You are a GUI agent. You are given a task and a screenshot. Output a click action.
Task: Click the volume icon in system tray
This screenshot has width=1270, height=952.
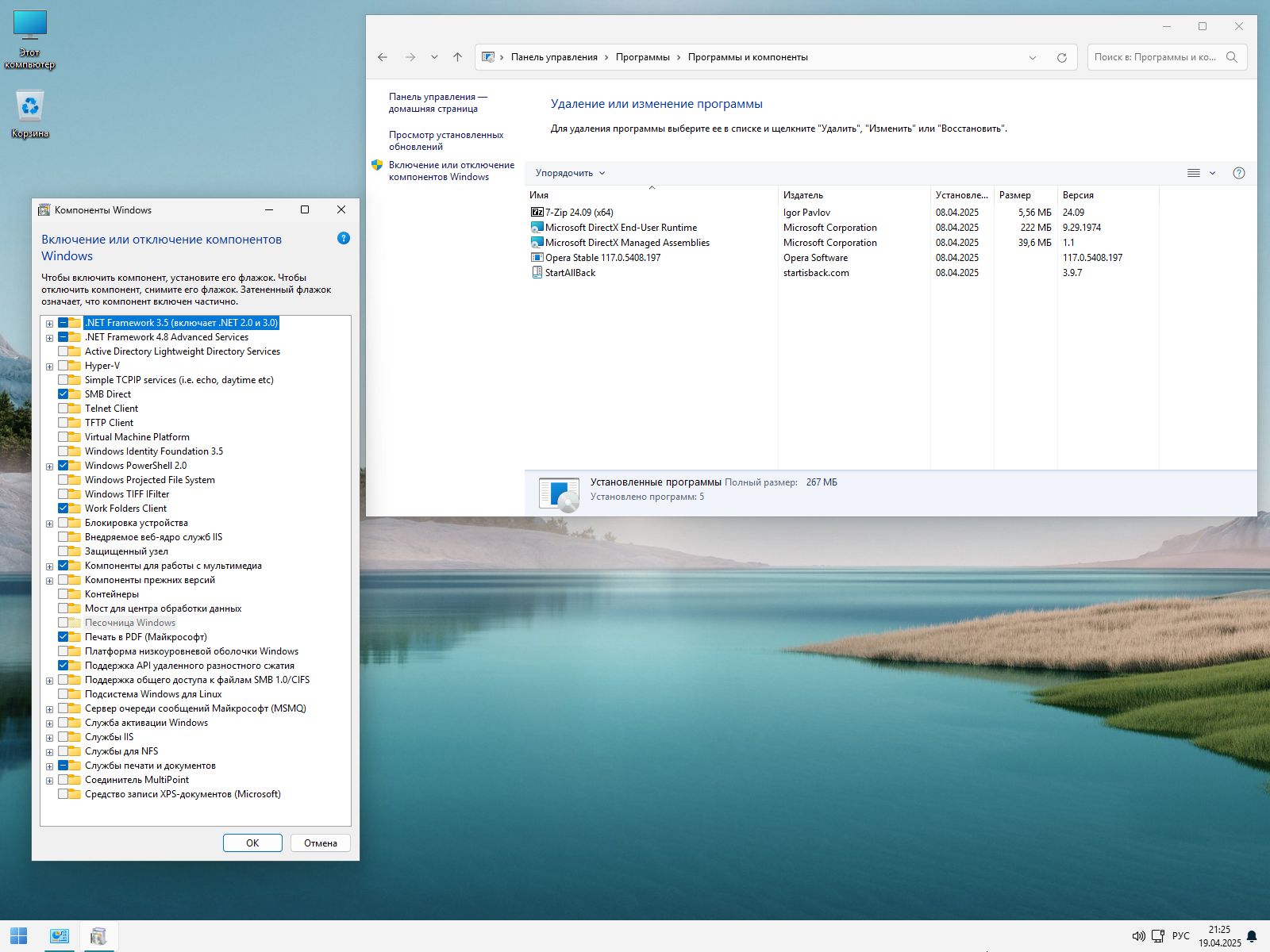(x=1138, y=936)
